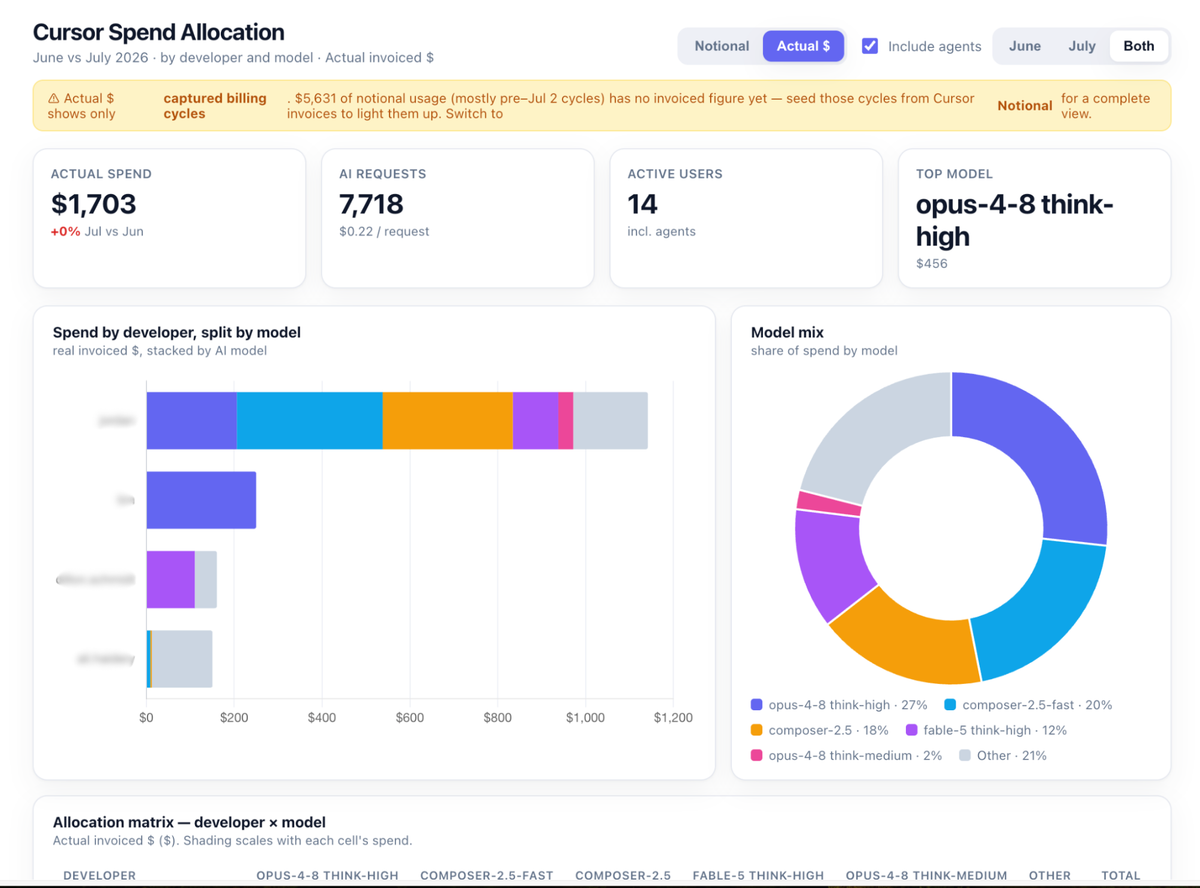The height and width of the screenshot is (888, 1200).
Task: Select Both months comparison
Action: click(x=1139, y=46)
